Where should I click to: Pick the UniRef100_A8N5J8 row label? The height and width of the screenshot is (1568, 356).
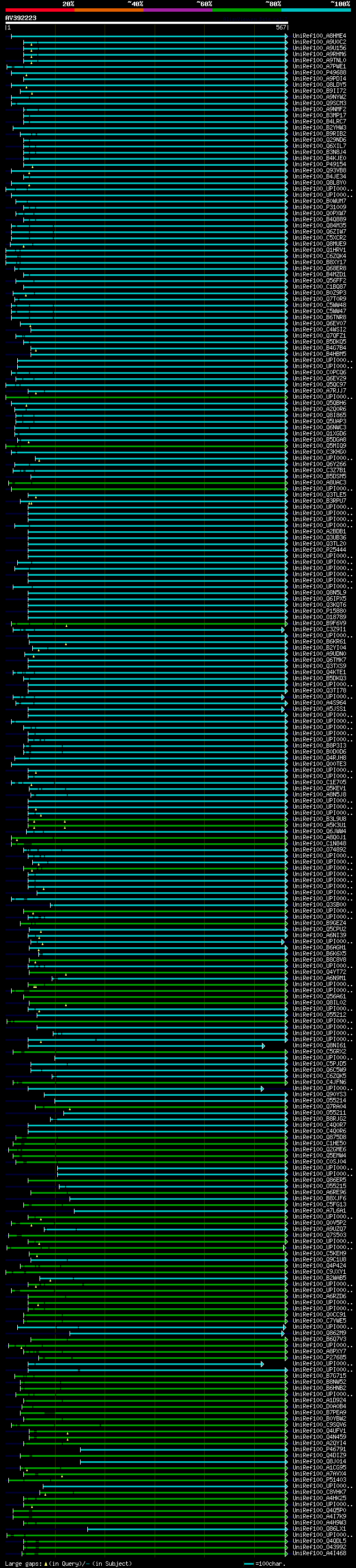tap(319, 794)
